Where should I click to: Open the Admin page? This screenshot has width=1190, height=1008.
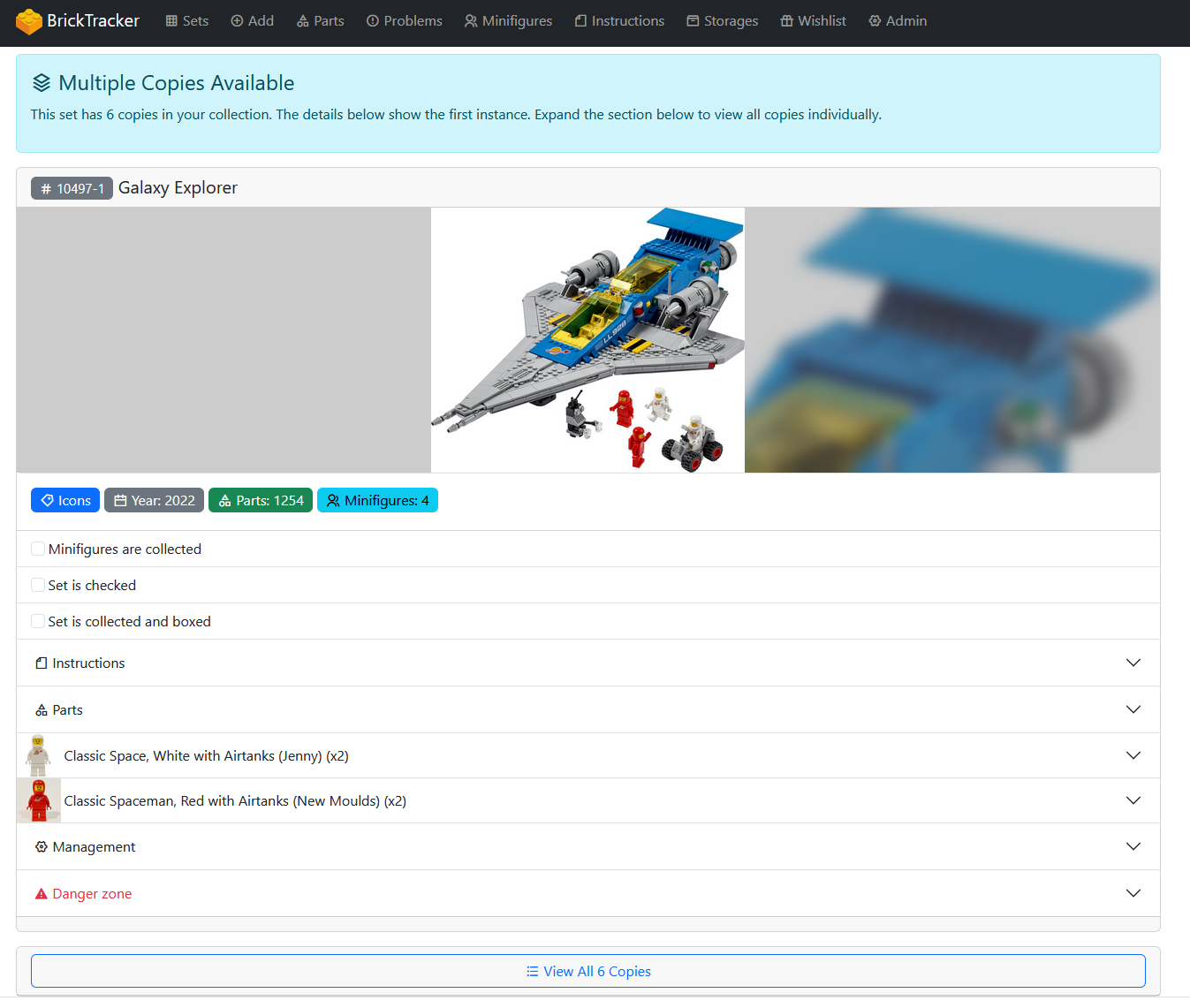898,21
